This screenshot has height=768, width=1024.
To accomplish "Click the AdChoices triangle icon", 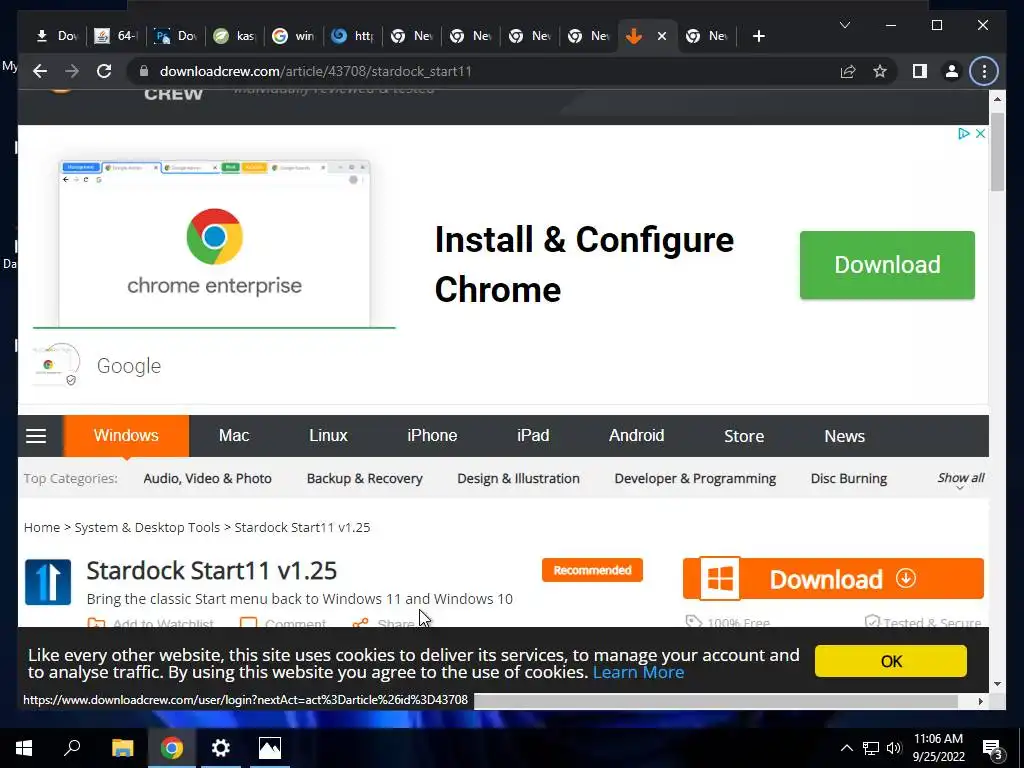I will coord(963,133).
